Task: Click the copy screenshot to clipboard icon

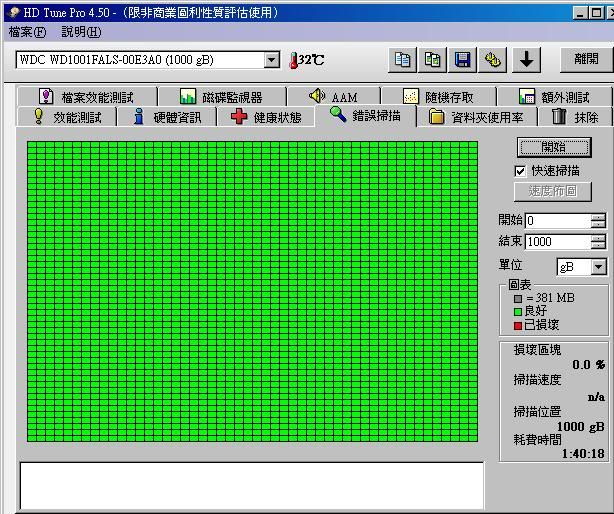Action: (x=432, y=60)
